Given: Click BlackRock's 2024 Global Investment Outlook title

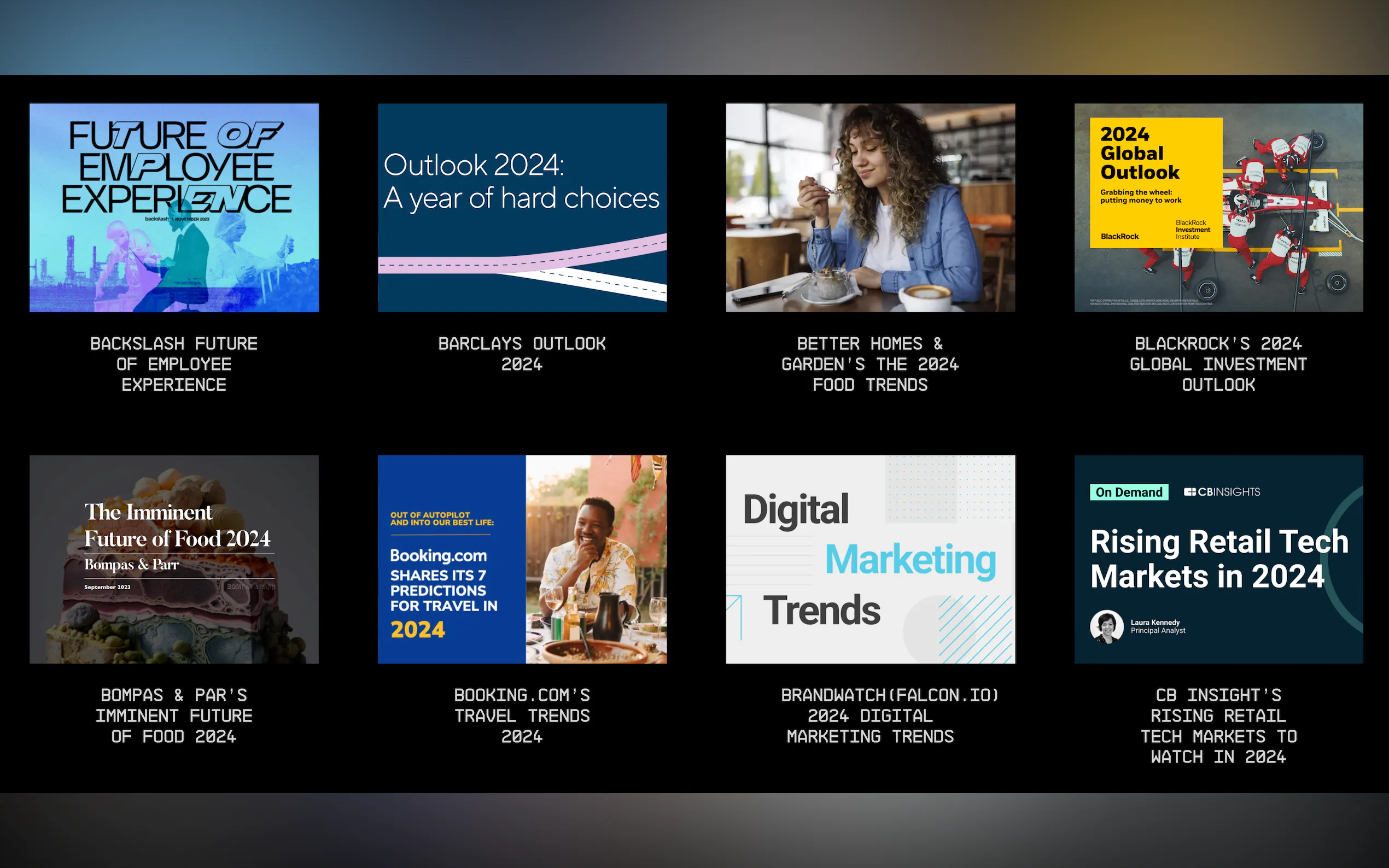Looking at the screenshot, I should click(x=1218, y=364).
